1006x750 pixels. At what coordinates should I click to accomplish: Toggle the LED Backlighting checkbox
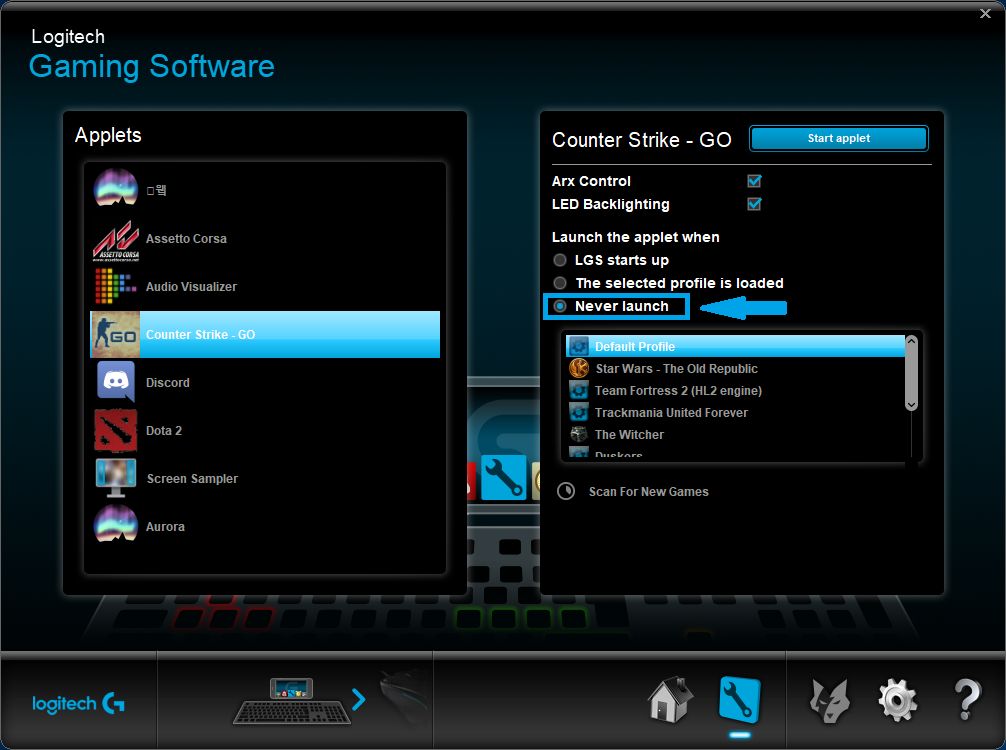(x=754, y=204)
